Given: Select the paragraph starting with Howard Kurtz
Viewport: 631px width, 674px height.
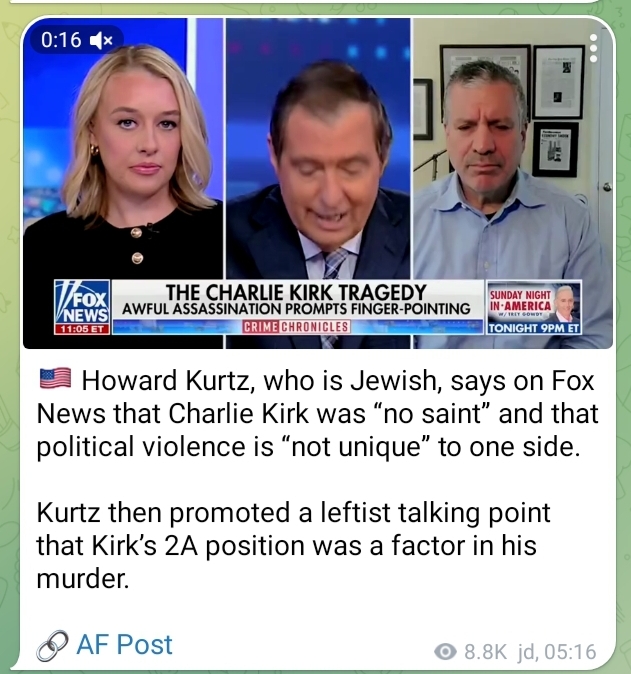Looking at the screenshot, I should click(317, 414).
